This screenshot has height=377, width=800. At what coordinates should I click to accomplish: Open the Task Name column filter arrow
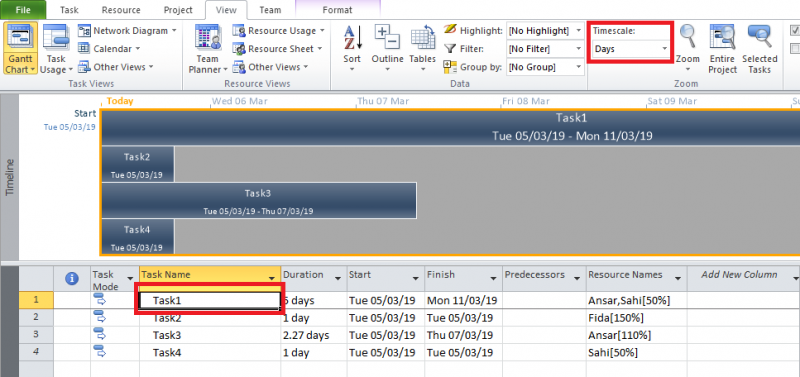click(x=272, y=279)
